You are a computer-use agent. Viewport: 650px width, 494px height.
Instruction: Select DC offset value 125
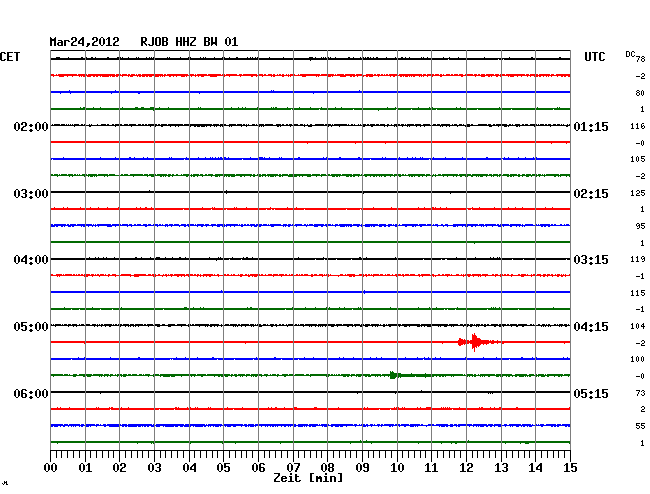tap(638, 193)
